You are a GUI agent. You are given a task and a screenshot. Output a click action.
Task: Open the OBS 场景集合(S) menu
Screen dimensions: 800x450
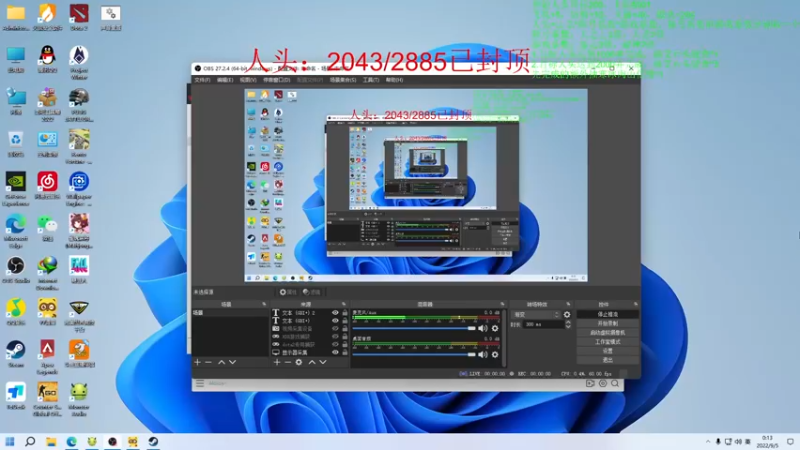tap(343, 80)
